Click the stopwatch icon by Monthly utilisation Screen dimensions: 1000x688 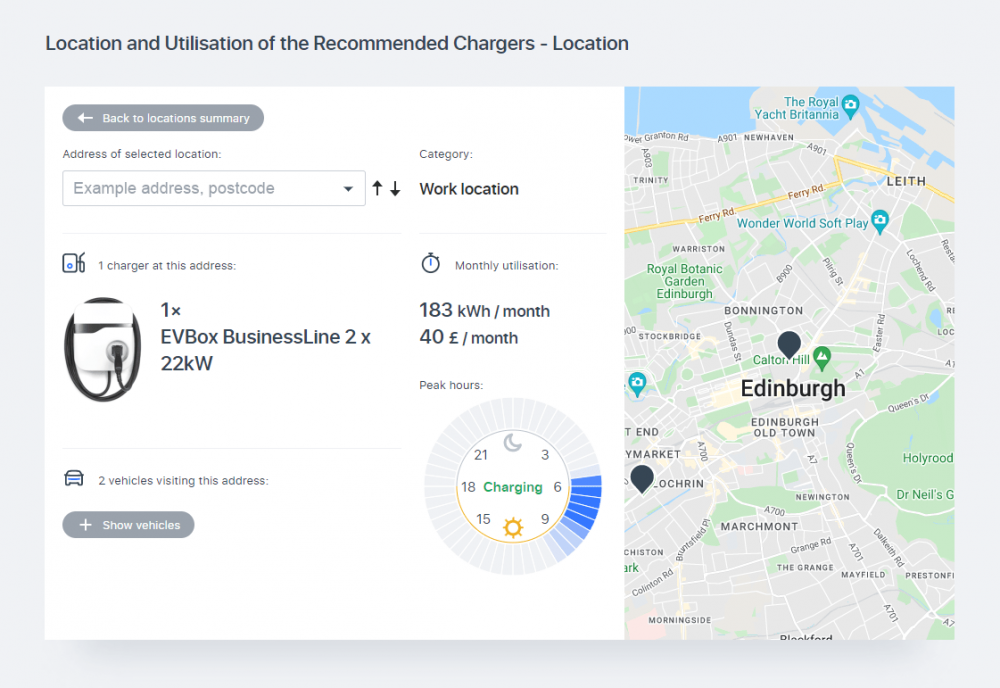point(430,264)
